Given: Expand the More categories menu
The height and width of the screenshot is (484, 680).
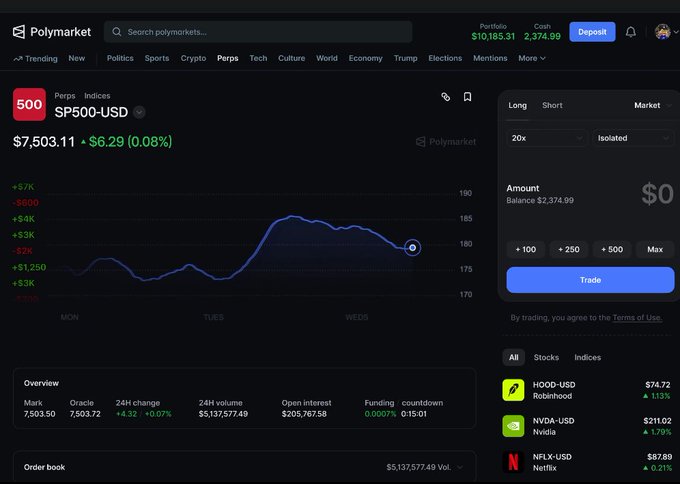Looking at the screenshot, I should click(532, 58).
